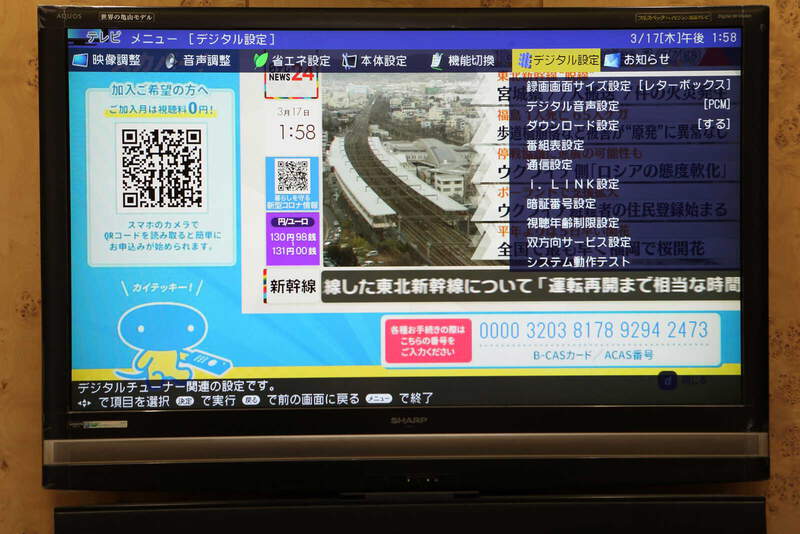Viewport: 800px width, 534px height.
Task: Click the pink 各種お手続きの際は notice box
Action: (x=428, y=341)
